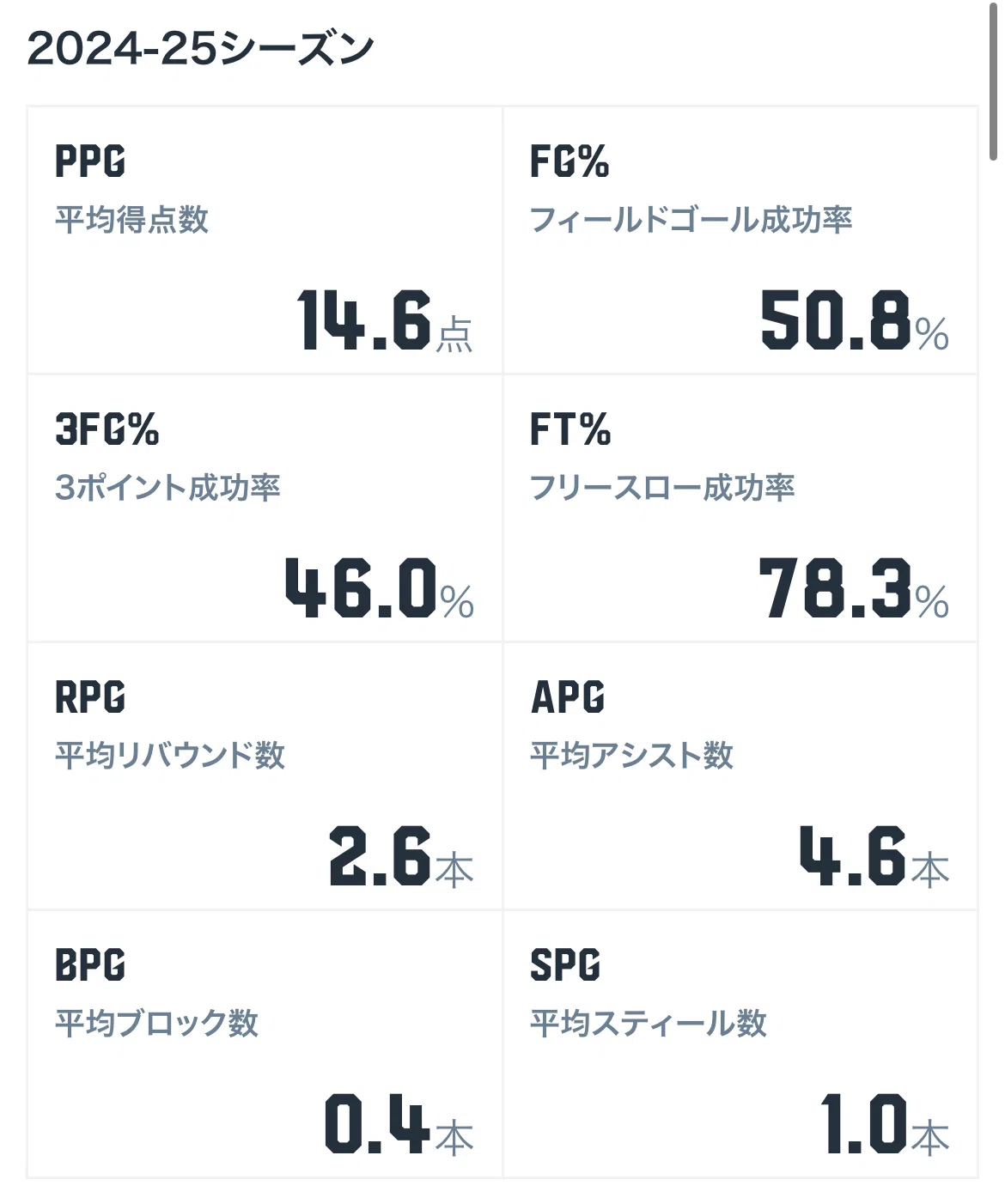Tap the 2.6本 rebounds value

[401, 856]
